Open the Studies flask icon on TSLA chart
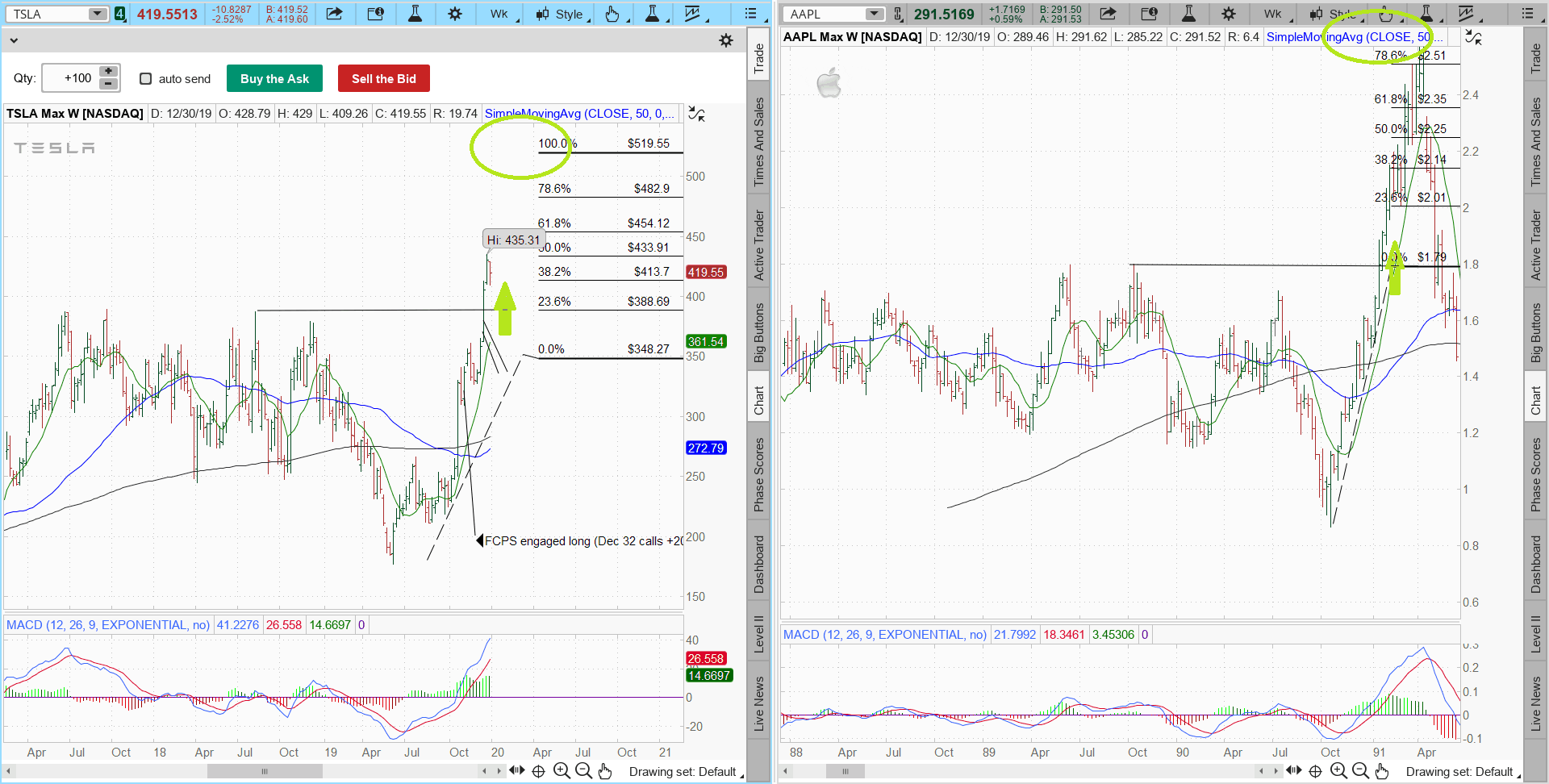 (x=415, y=14)
